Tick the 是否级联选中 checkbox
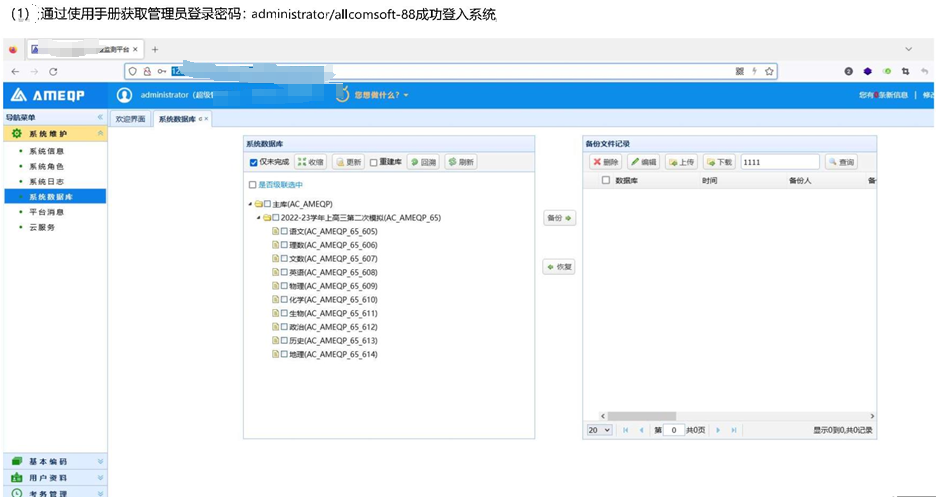945x497 pixels. [x=253, y=185]
